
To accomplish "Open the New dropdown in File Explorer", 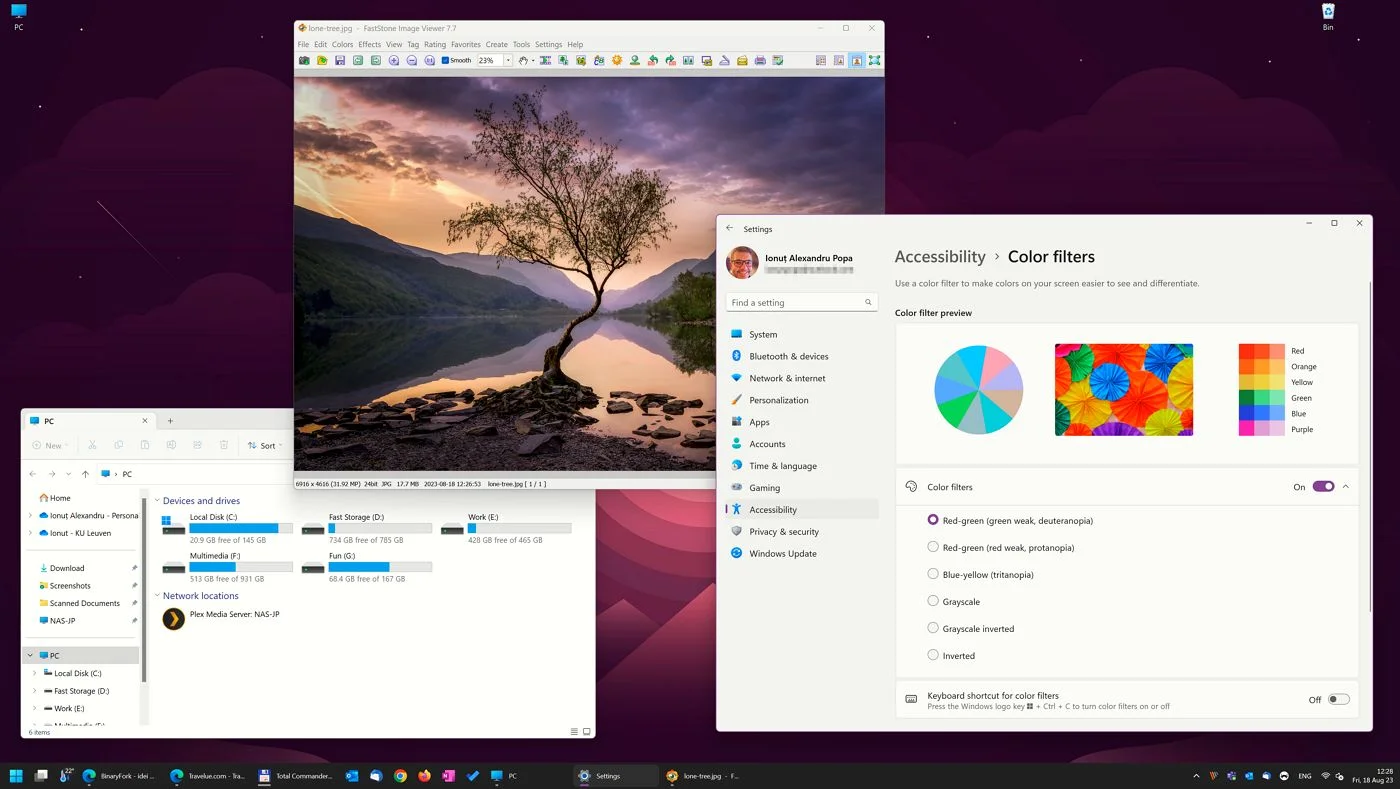I will click(x=51, y=445).
